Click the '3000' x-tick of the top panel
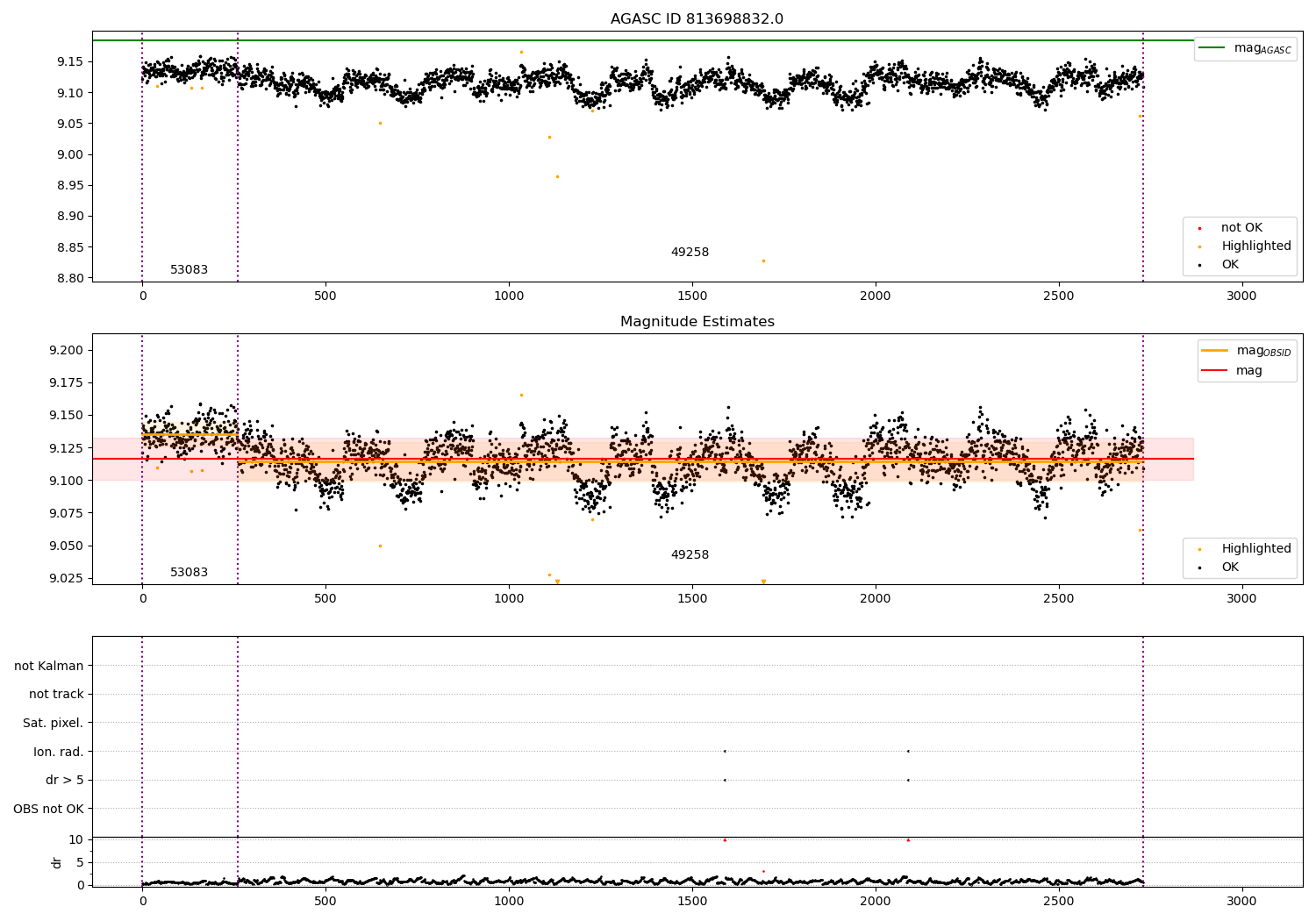The width and height of the screenshot is (1316, 921). [x=1241, y=296]
